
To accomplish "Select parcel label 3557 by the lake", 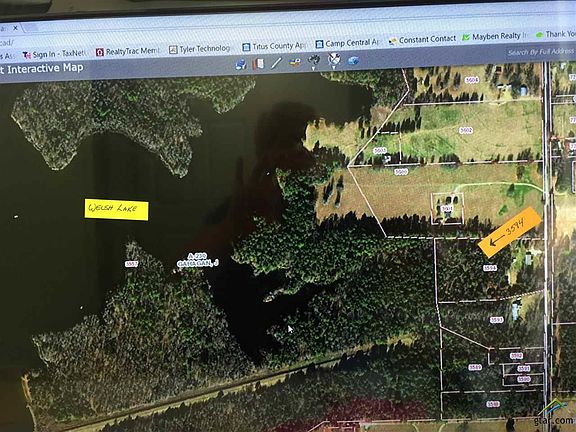I will 132,264.
